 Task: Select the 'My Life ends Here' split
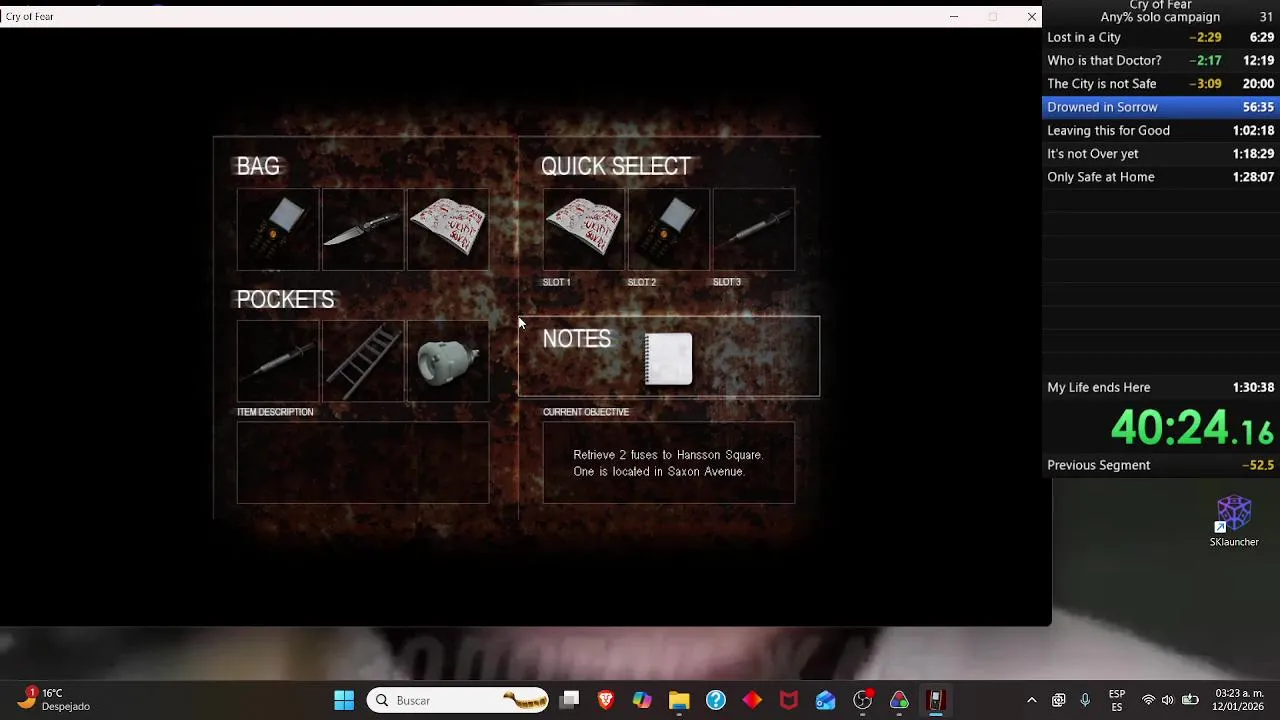1161,387
